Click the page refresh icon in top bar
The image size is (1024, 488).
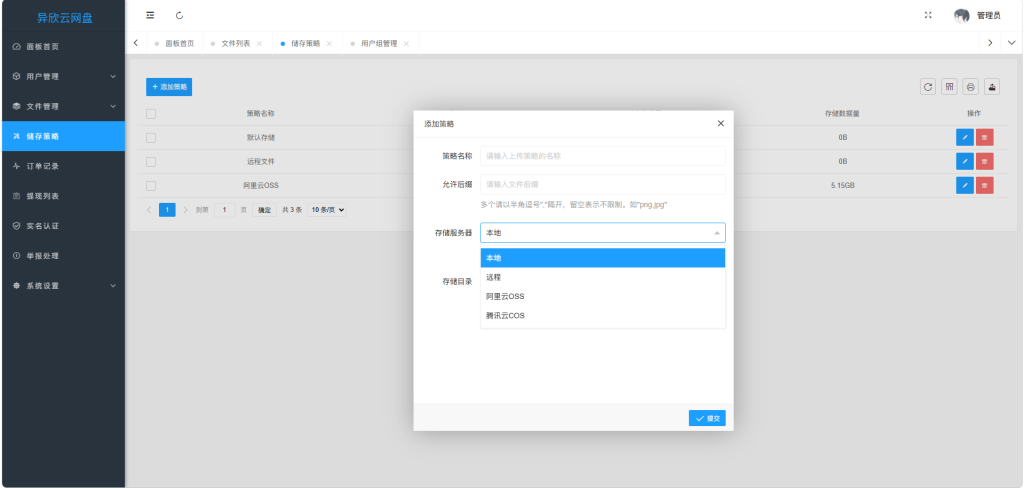pos(179,15)
